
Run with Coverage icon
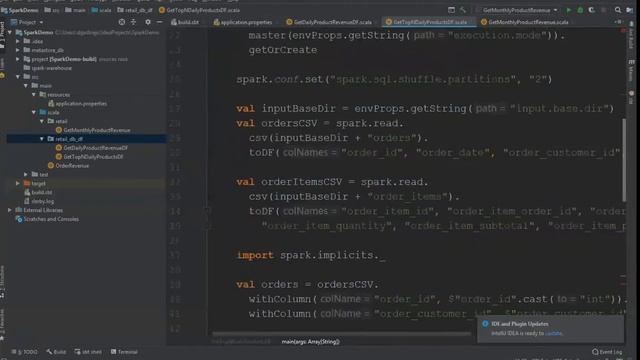tap(591, 10)
